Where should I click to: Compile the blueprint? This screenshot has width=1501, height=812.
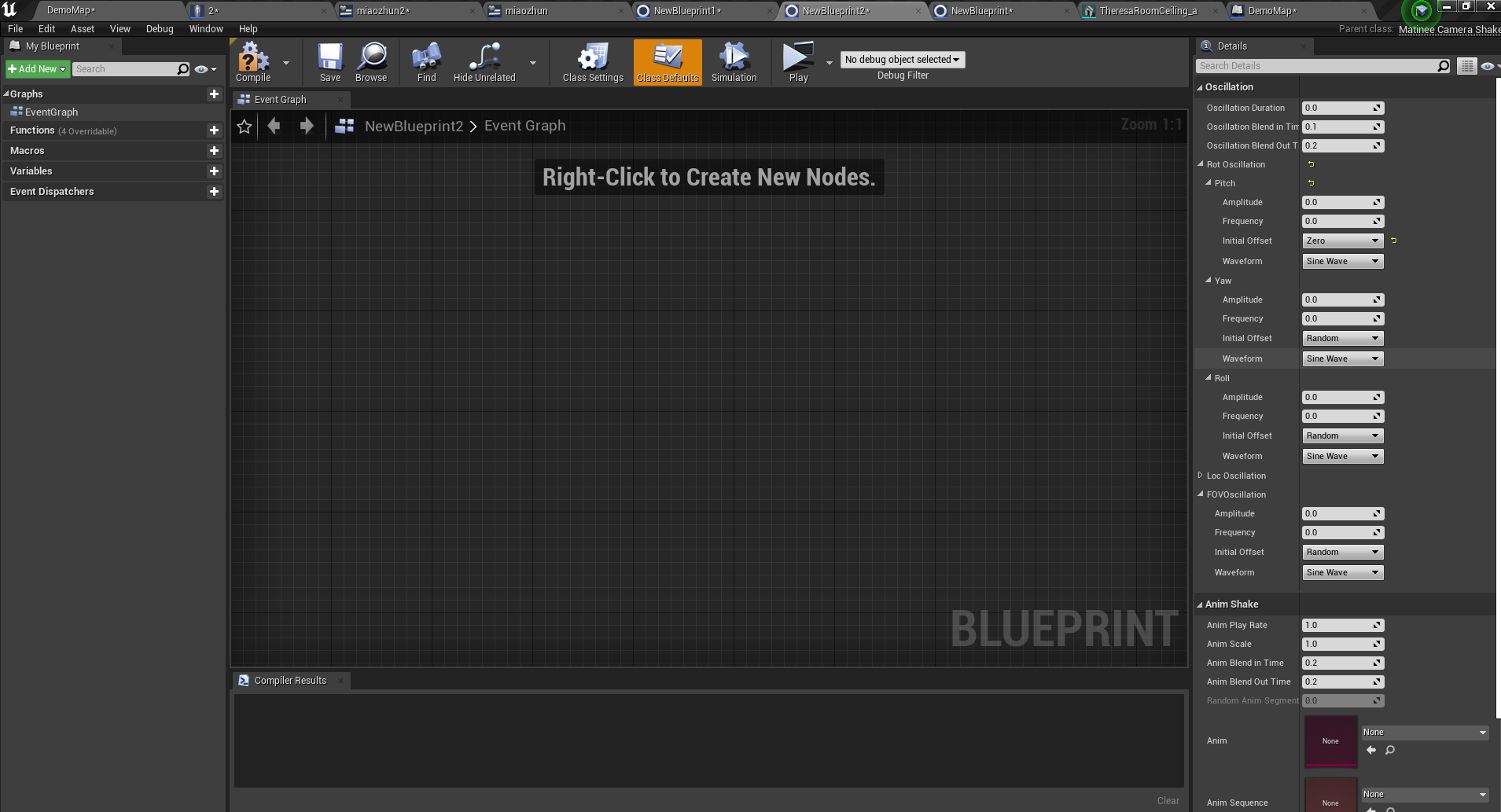pos(252,62)
